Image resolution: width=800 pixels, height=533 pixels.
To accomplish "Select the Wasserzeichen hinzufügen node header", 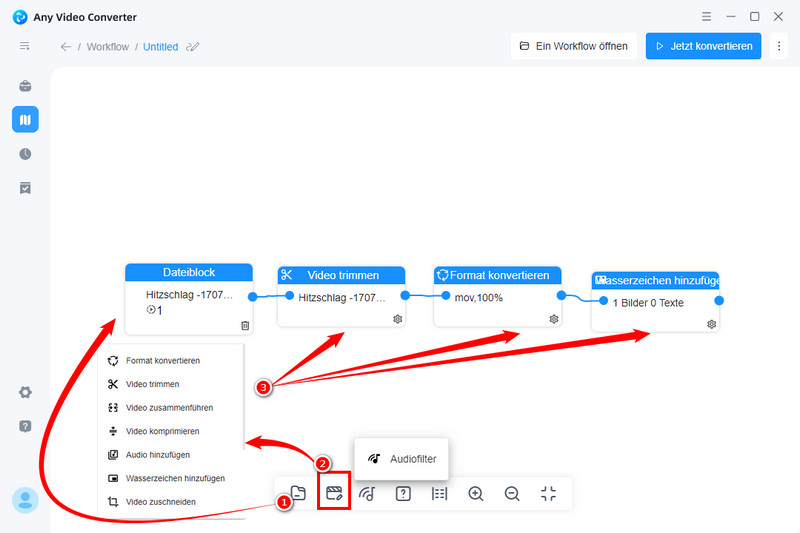I will tap(656, 281).
